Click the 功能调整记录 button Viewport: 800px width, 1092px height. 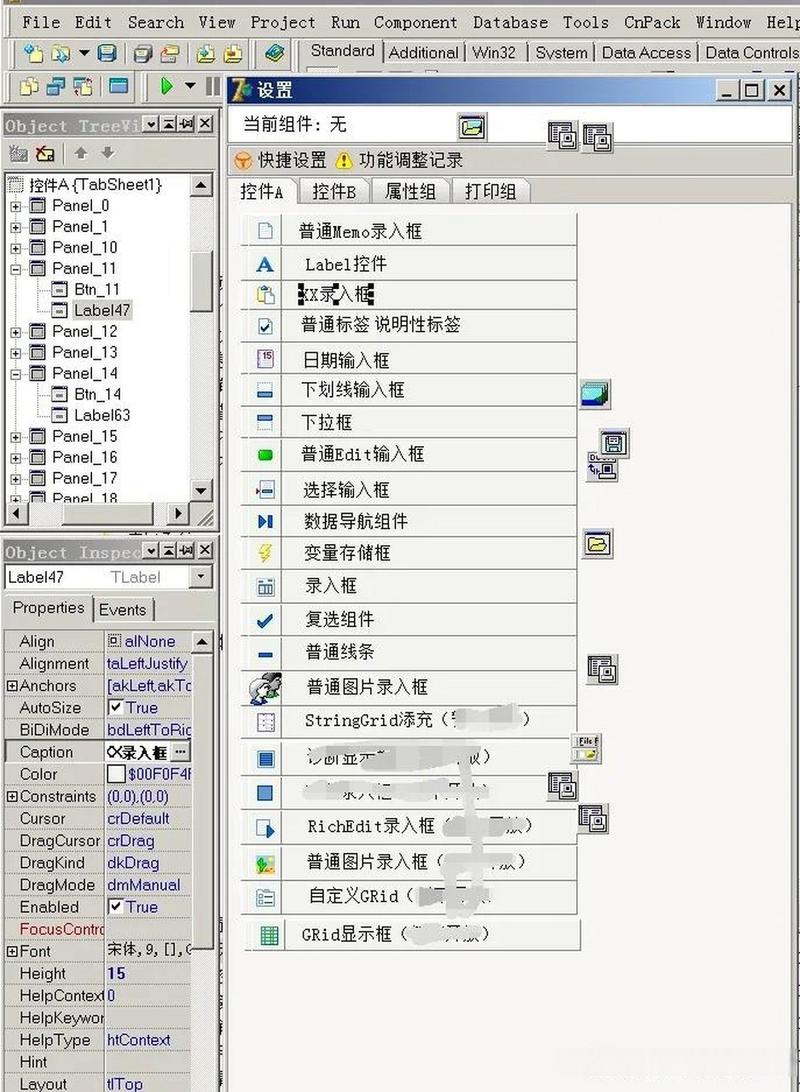(x=399, y=160)
